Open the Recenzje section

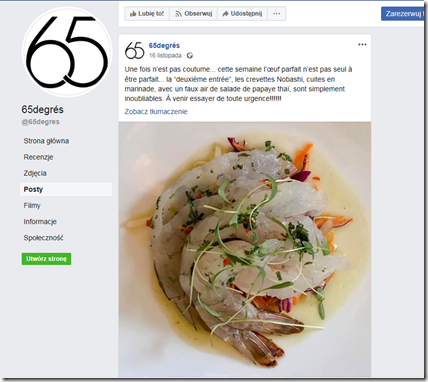(x=38, y=157)
